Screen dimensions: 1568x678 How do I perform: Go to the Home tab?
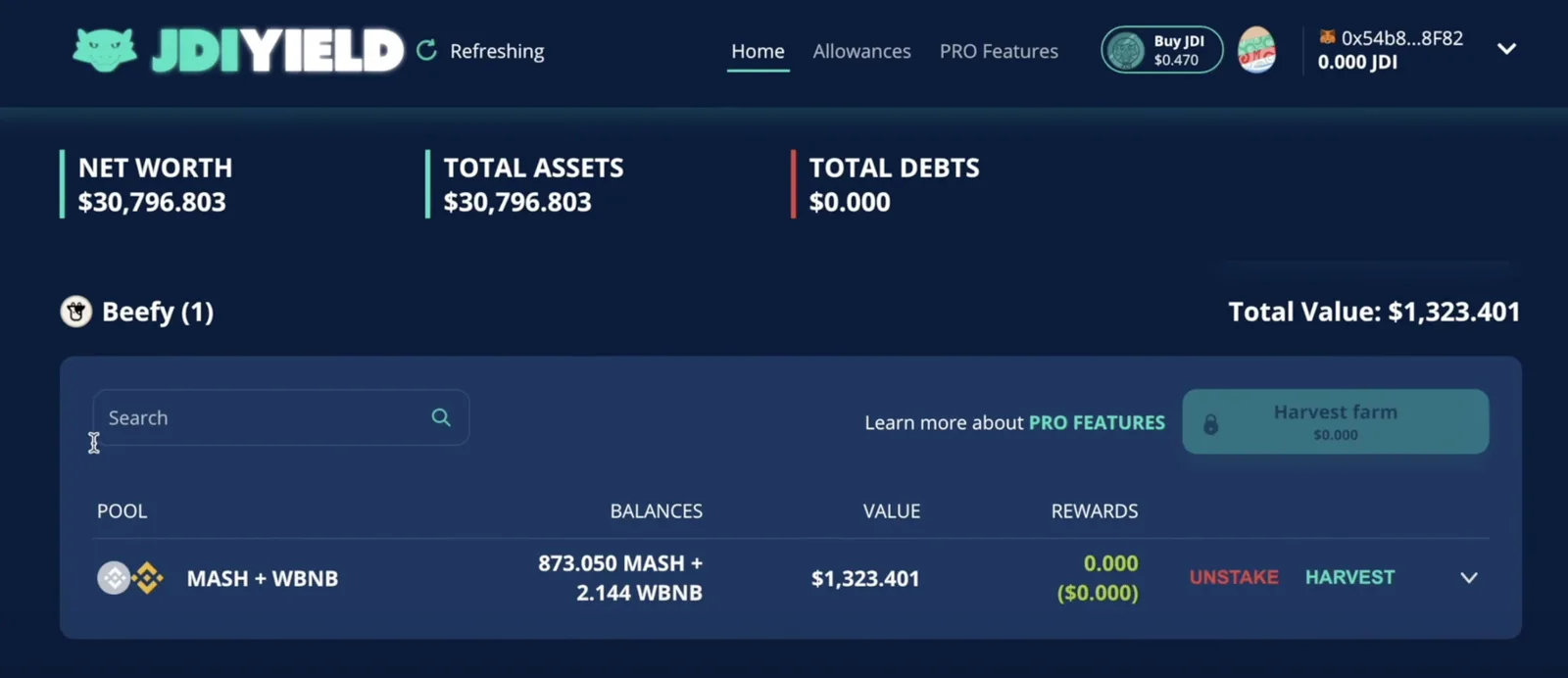click(x=758, y=51)
